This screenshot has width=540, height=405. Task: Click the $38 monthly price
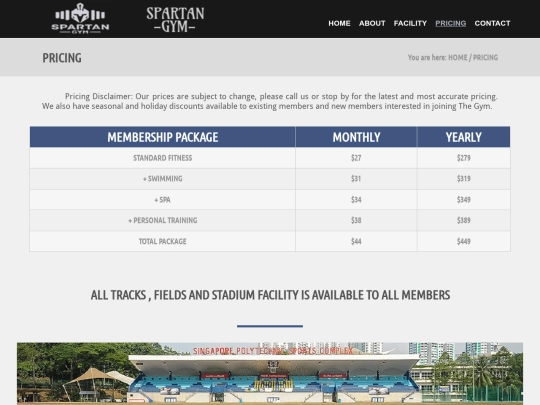click(356, 220)
